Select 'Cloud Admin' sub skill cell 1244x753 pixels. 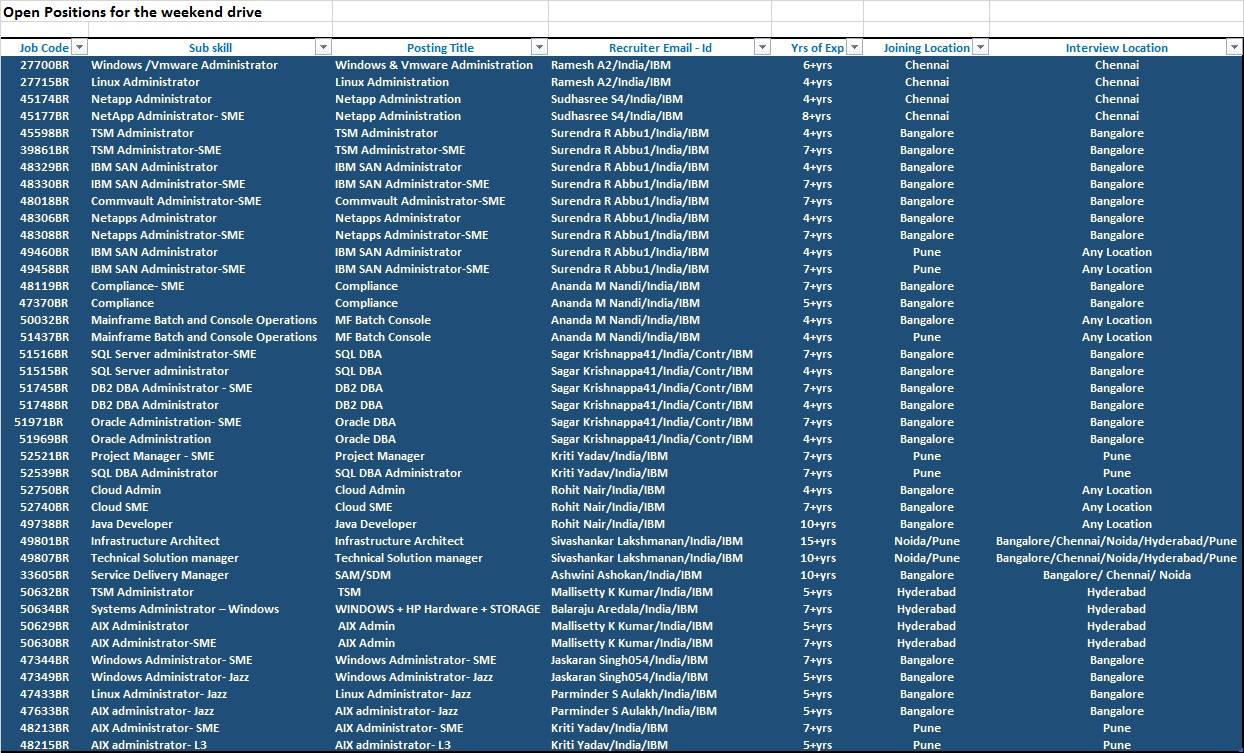point(125,490)
